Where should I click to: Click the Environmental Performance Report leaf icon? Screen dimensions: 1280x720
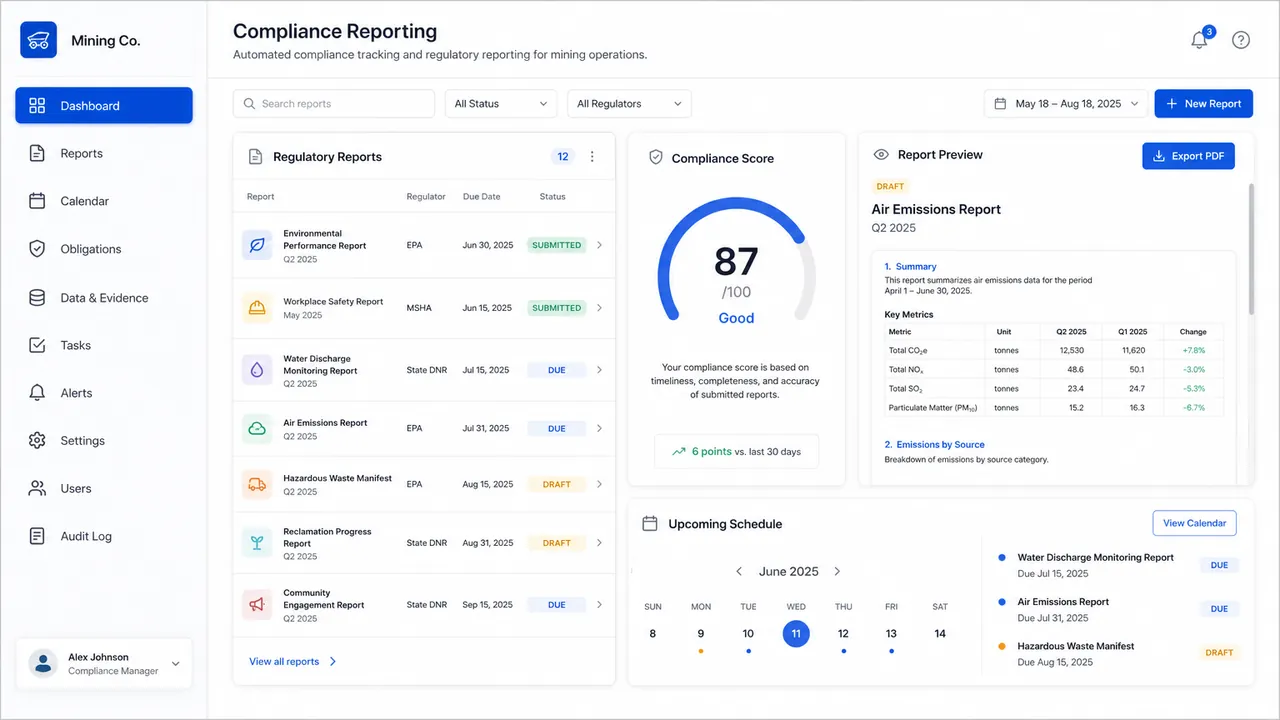coord(257,245)
